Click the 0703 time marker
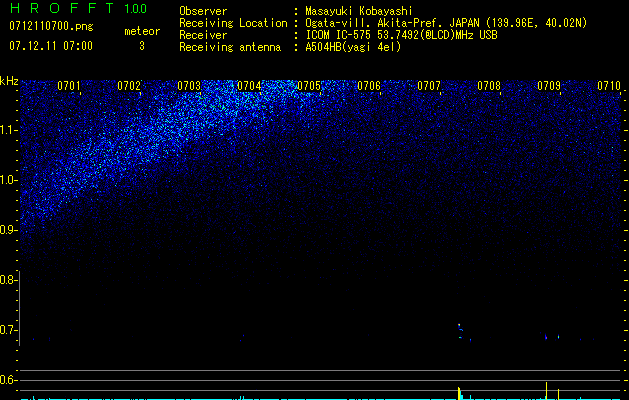The height and width of the screenshot is (400, 629). pos(189,86)
